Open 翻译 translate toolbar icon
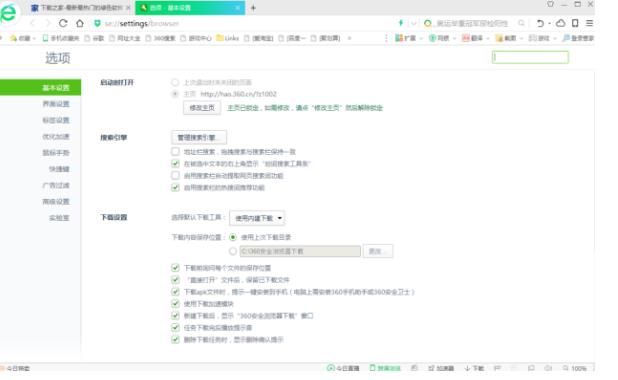This screenshot has height=380, width=618. click(472, 38)
